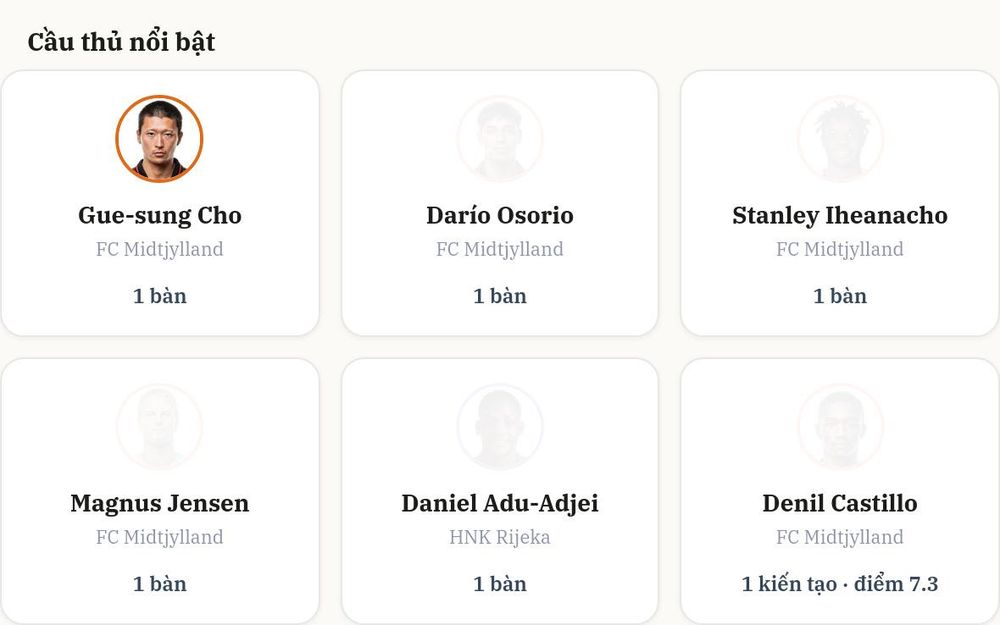Viewport: 1000px width, 625px height.
Task: Click Stanley Iheanacho's faded avatar
Action: click(x=840, y=139)
